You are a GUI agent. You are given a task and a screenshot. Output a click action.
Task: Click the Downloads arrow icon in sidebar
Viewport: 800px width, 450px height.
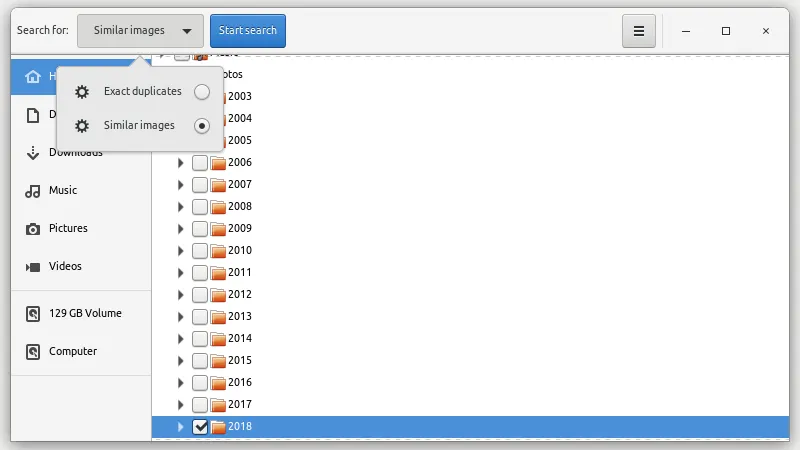pyautogui.click(x=33, y=153)
